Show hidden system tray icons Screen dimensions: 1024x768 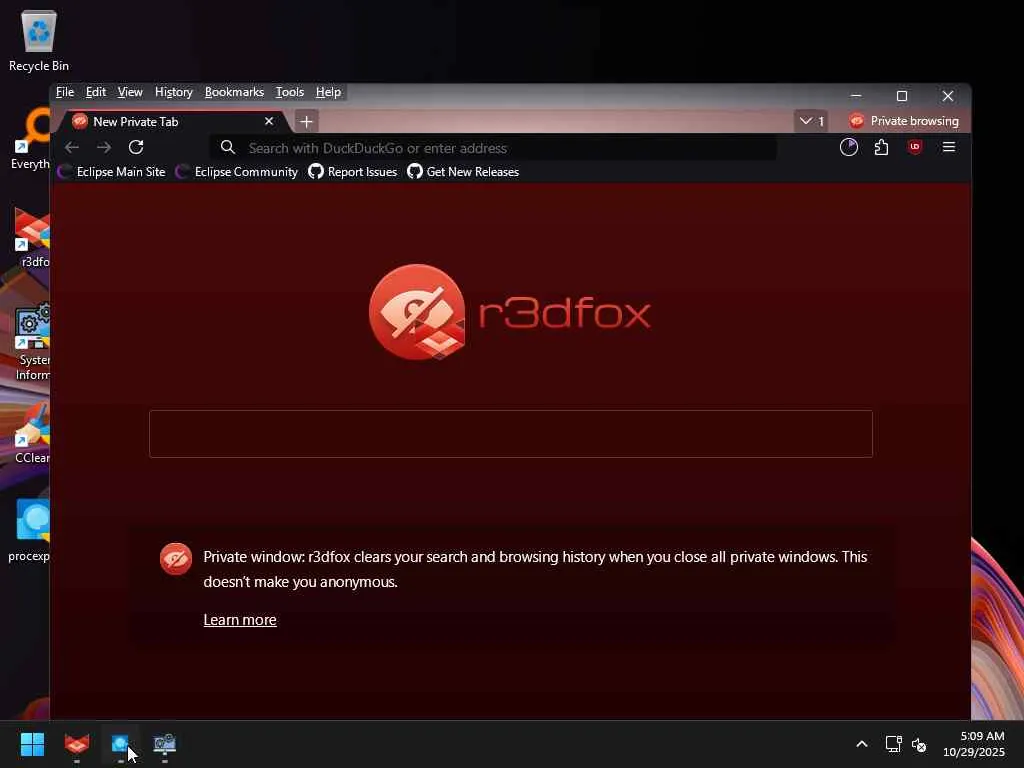point(861,744)
